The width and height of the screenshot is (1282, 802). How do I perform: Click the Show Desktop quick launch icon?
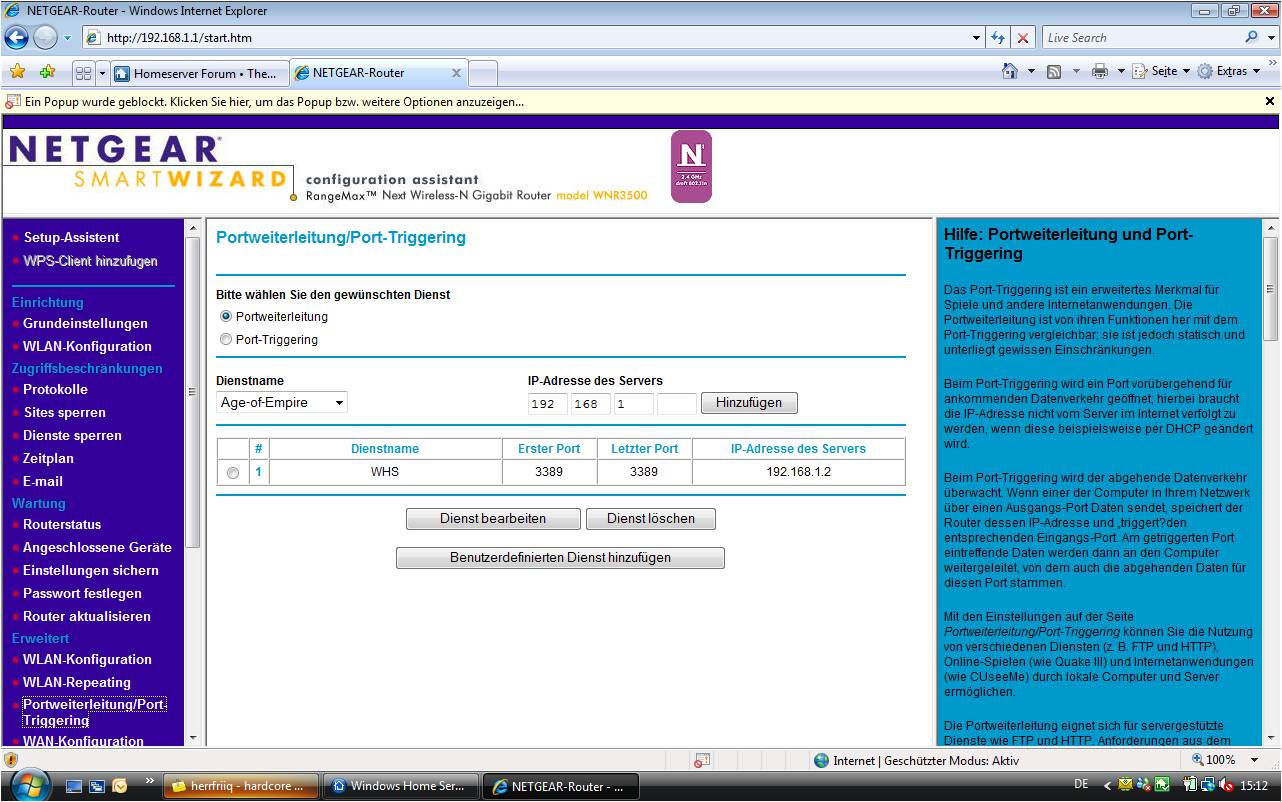point(74,786)
